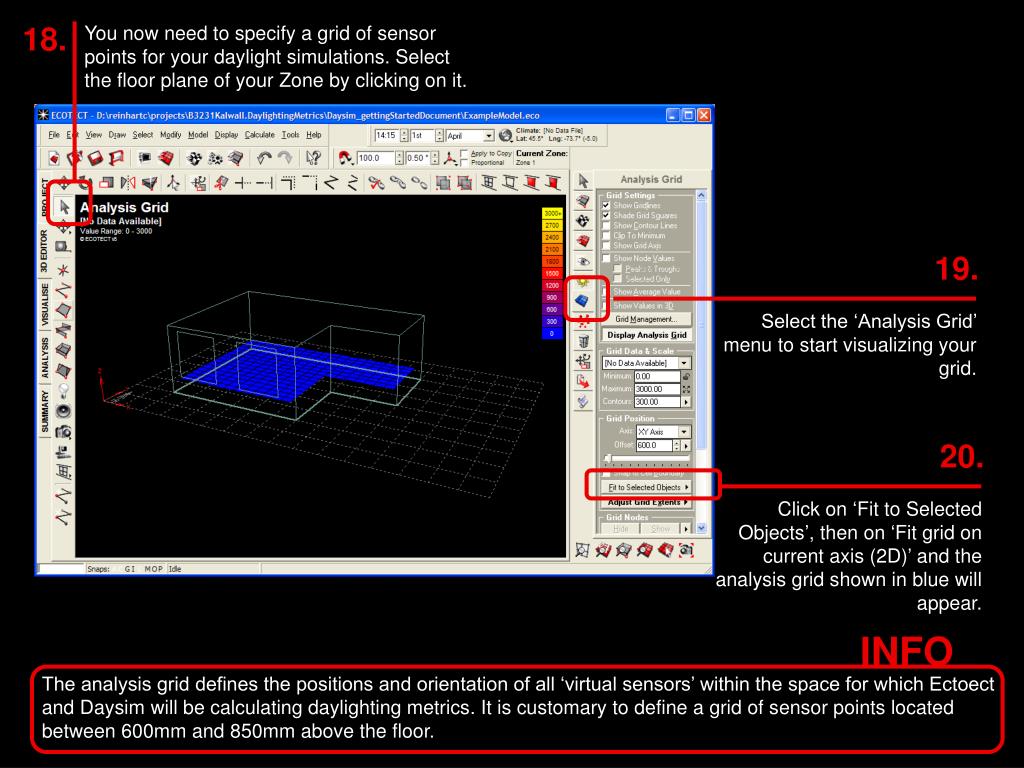This screenshot has width=1024, height=768.
Task: Switch to the ANALYSIS side tab
Action: pos(44,358)
